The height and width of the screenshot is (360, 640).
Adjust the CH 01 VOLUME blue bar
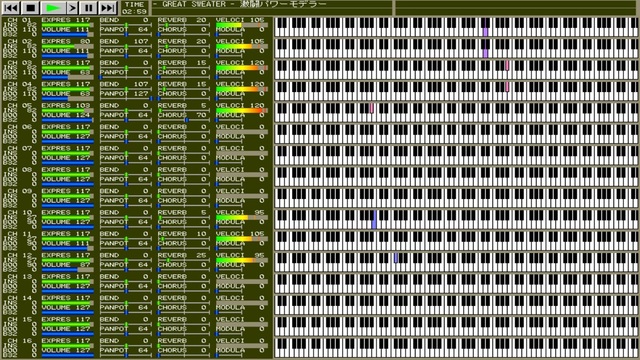click(67, 35)
